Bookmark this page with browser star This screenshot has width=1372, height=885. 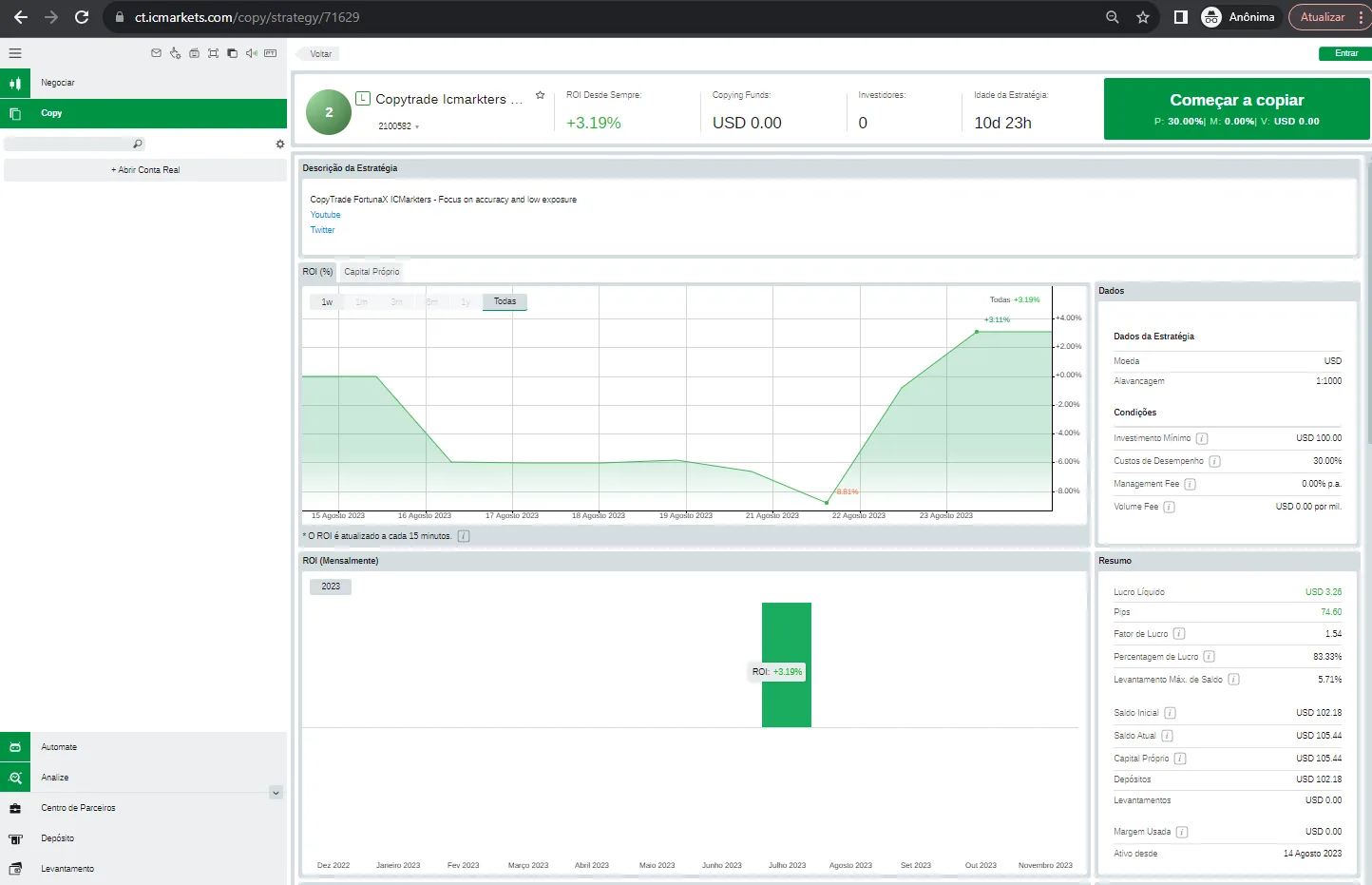coord(1143,17)
